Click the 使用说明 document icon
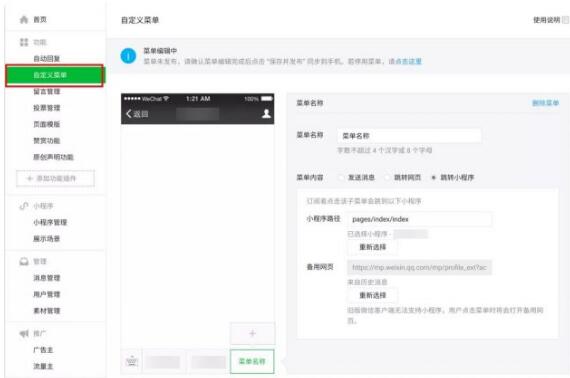The image size is (570, 378). tap(566, 20)
